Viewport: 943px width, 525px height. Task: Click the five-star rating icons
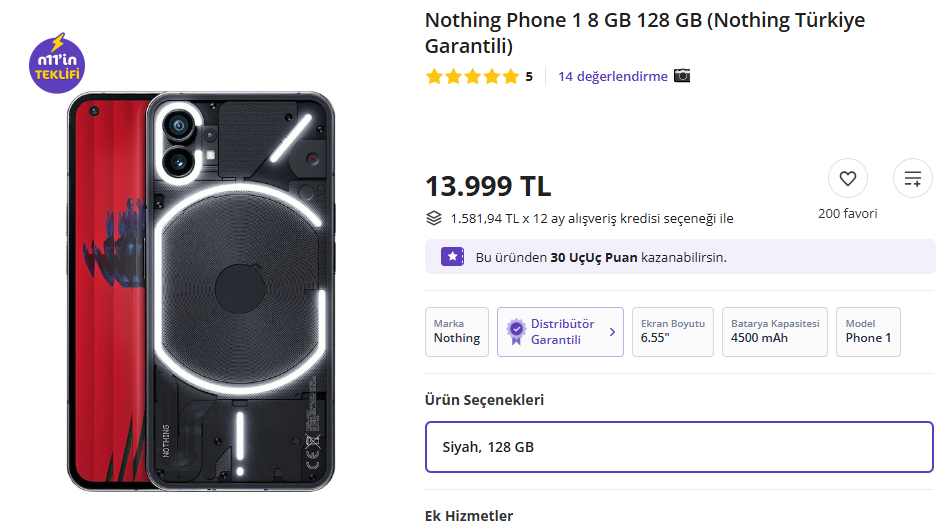point(472,76)
